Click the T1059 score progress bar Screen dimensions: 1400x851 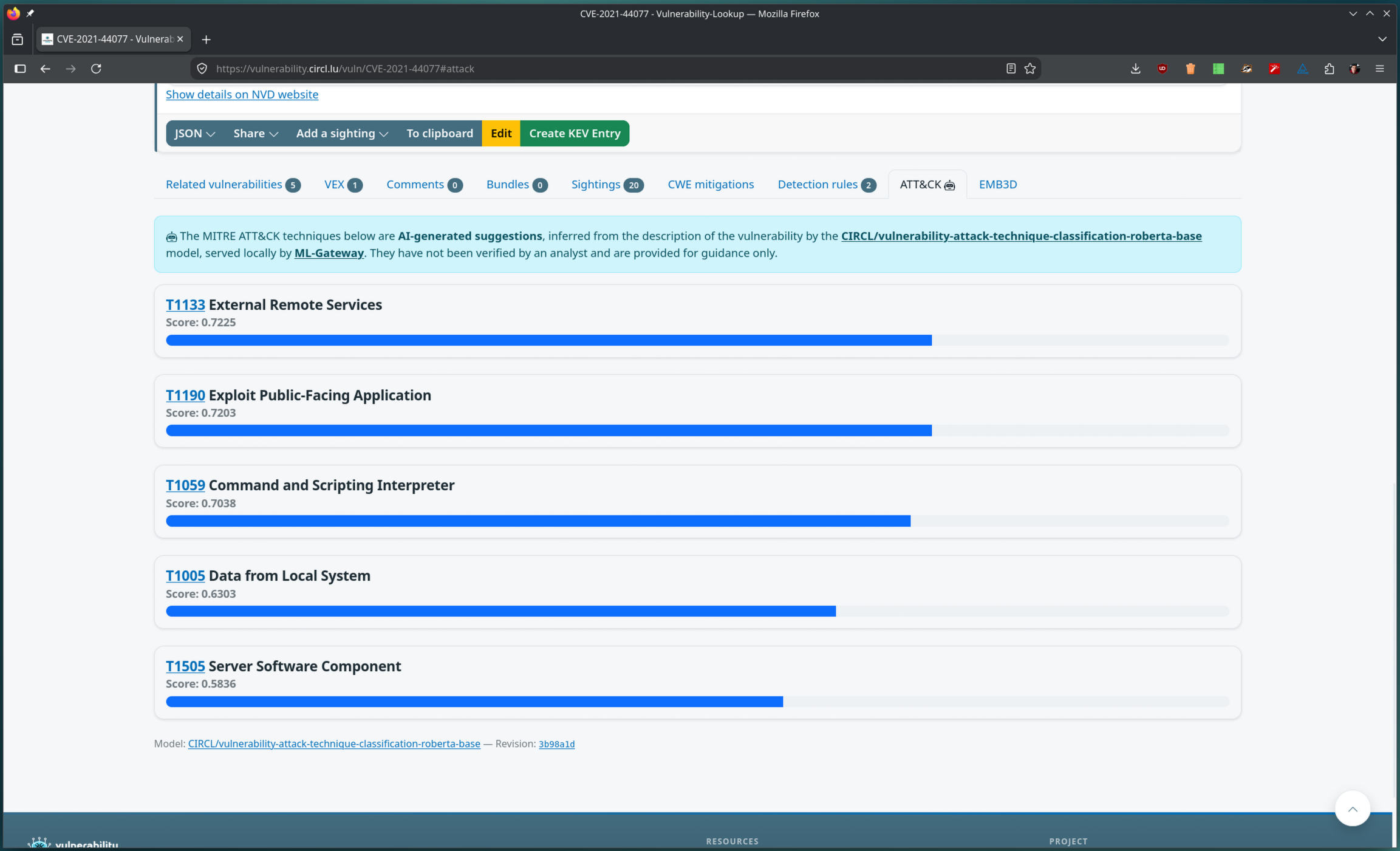697,521
